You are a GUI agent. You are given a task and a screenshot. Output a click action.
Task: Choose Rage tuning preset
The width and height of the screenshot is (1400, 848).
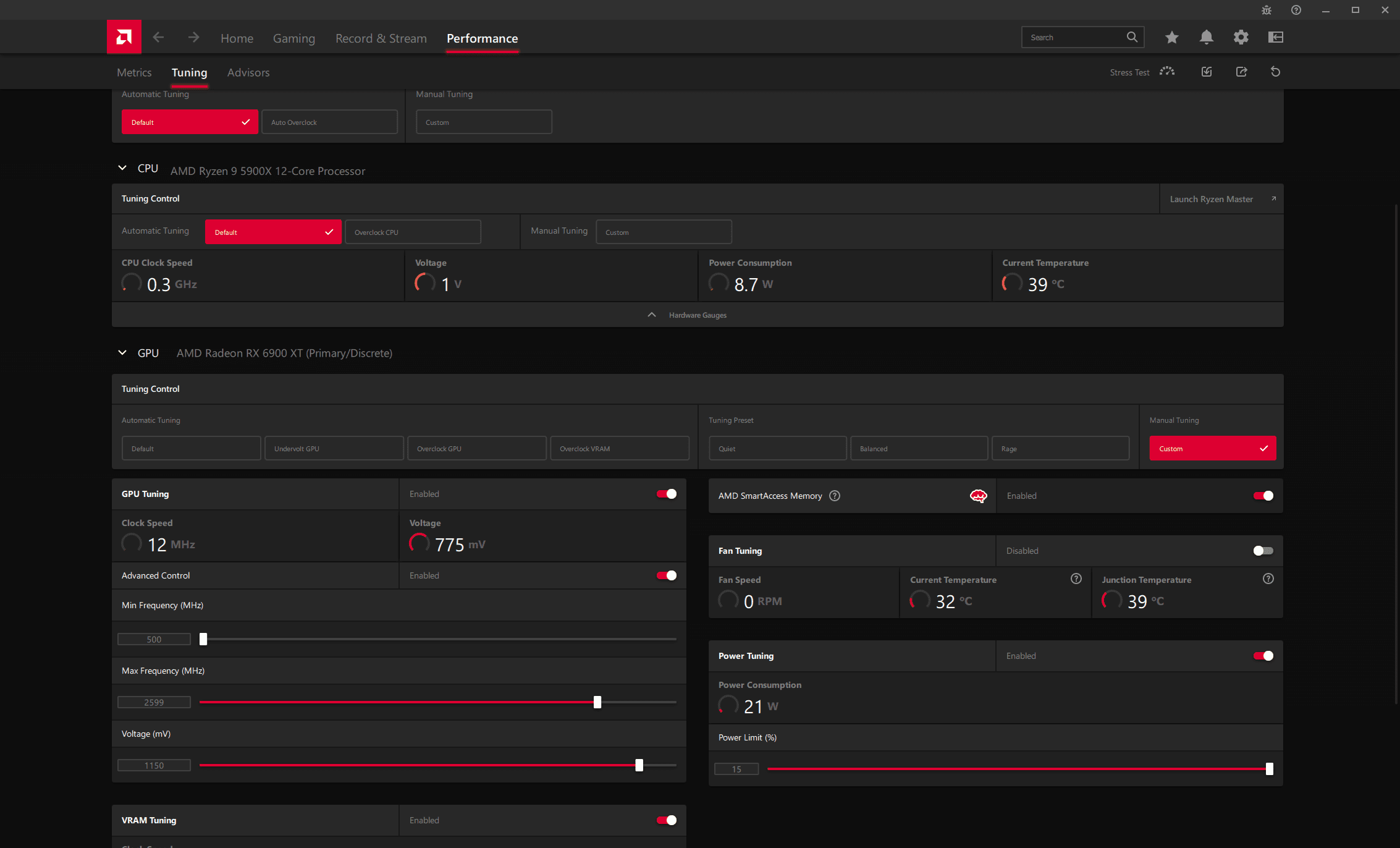(x=1060, y=448)
